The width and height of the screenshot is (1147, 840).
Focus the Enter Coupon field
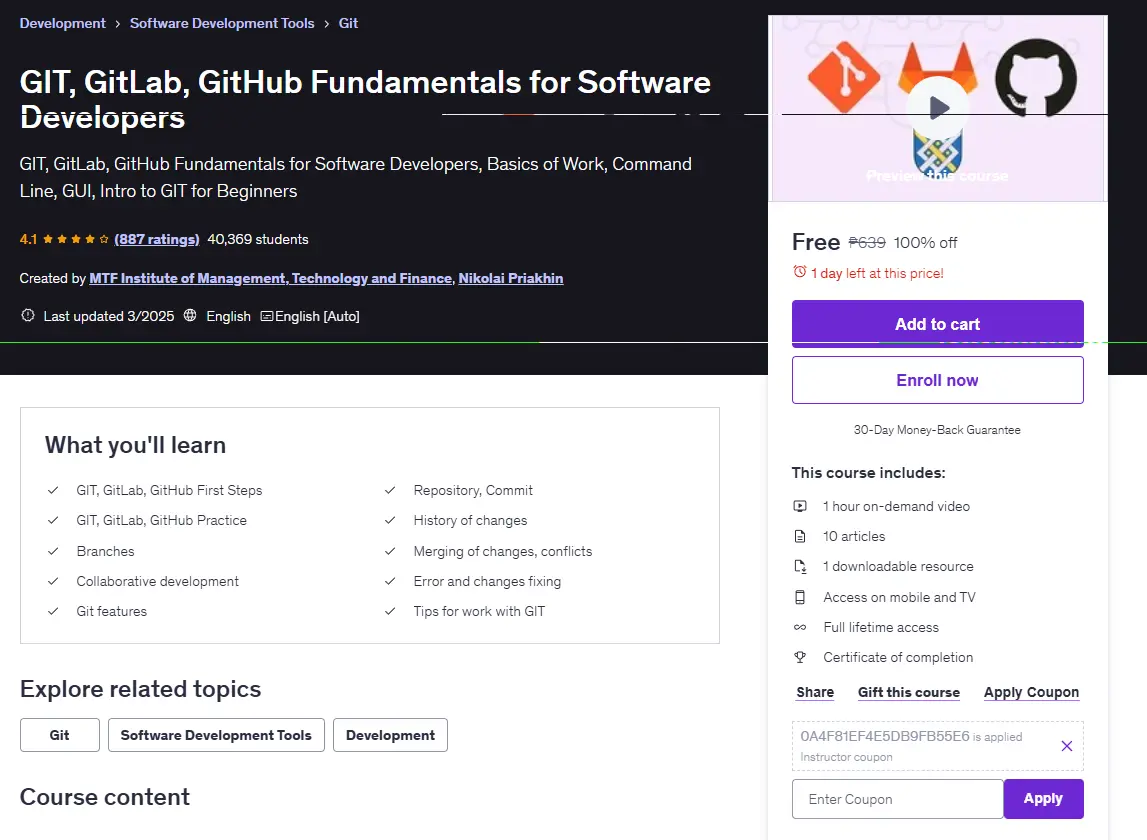tap(898, 799)
